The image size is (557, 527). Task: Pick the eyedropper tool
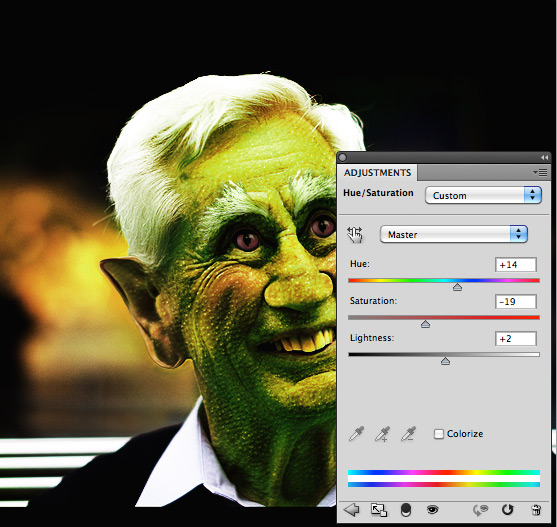356,434
